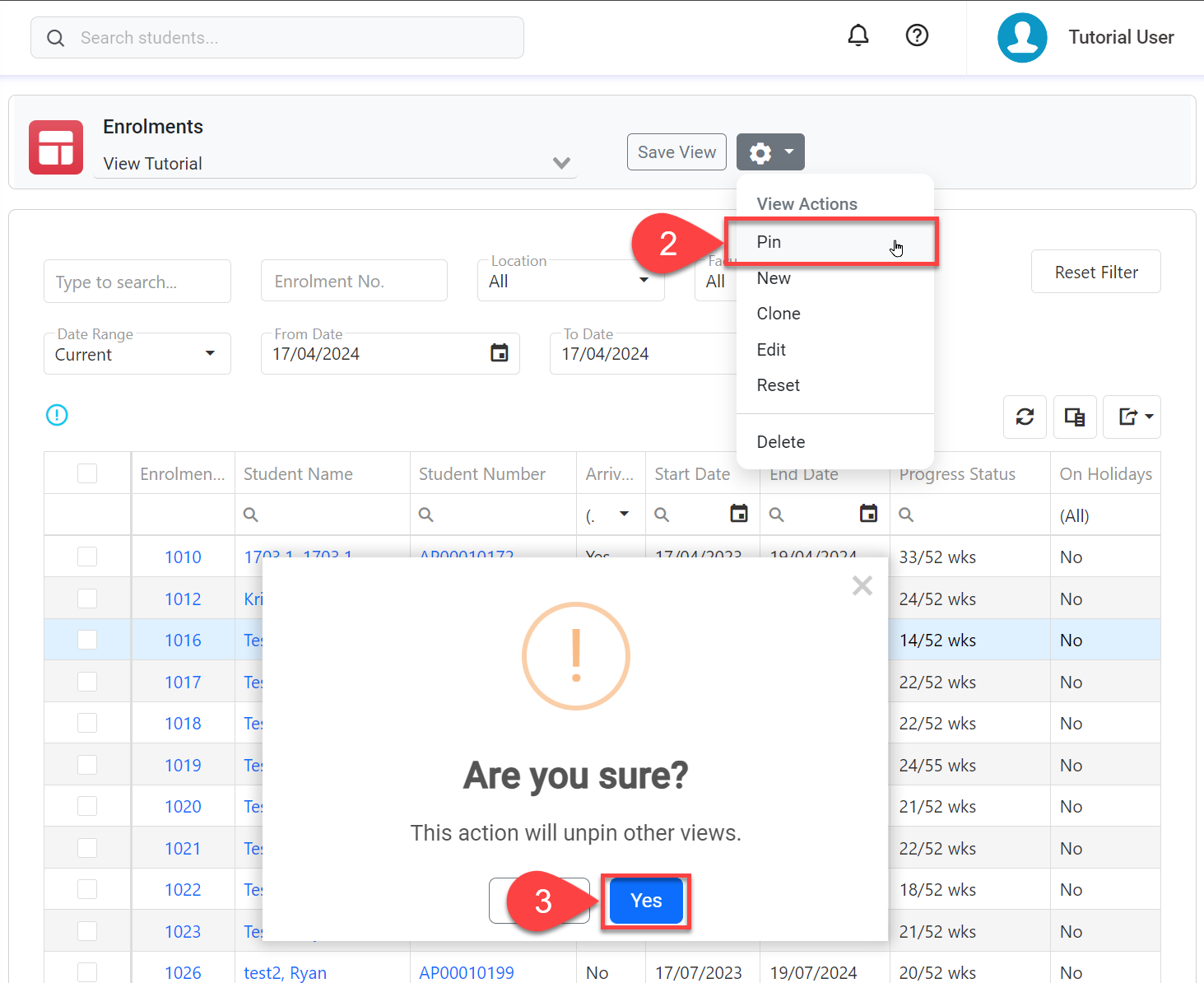Screen dimensions: 1204x983
Task: Open enrolment 1026 link
Action: pos(183,973)
